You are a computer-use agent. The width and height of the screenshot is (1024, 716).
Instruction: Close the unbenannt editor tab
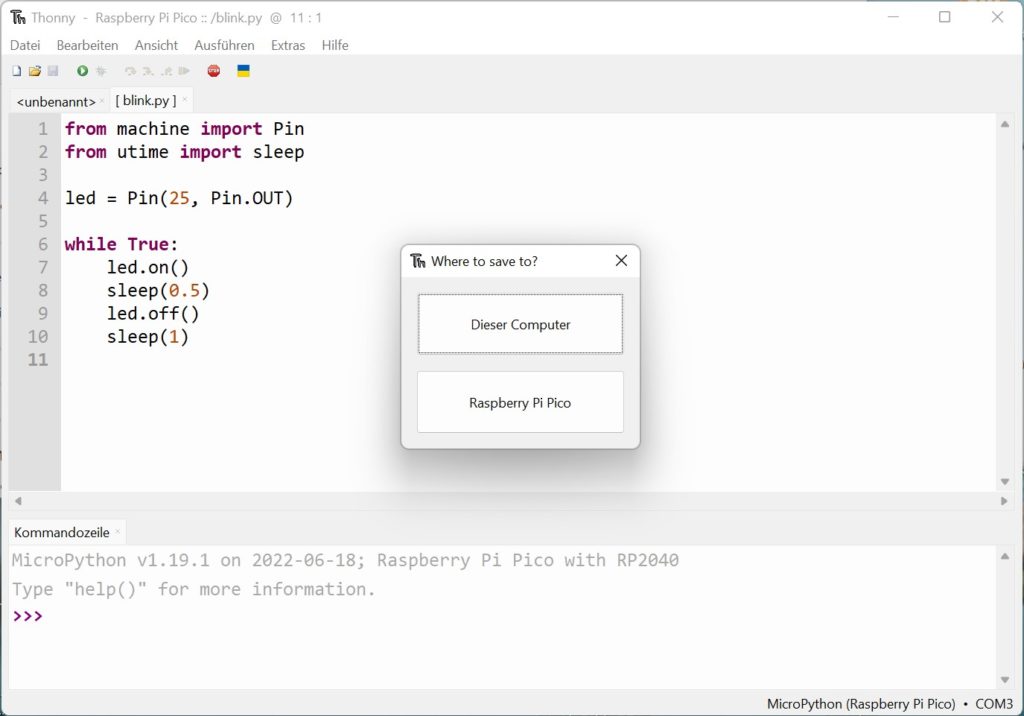(x=102, y=101)
